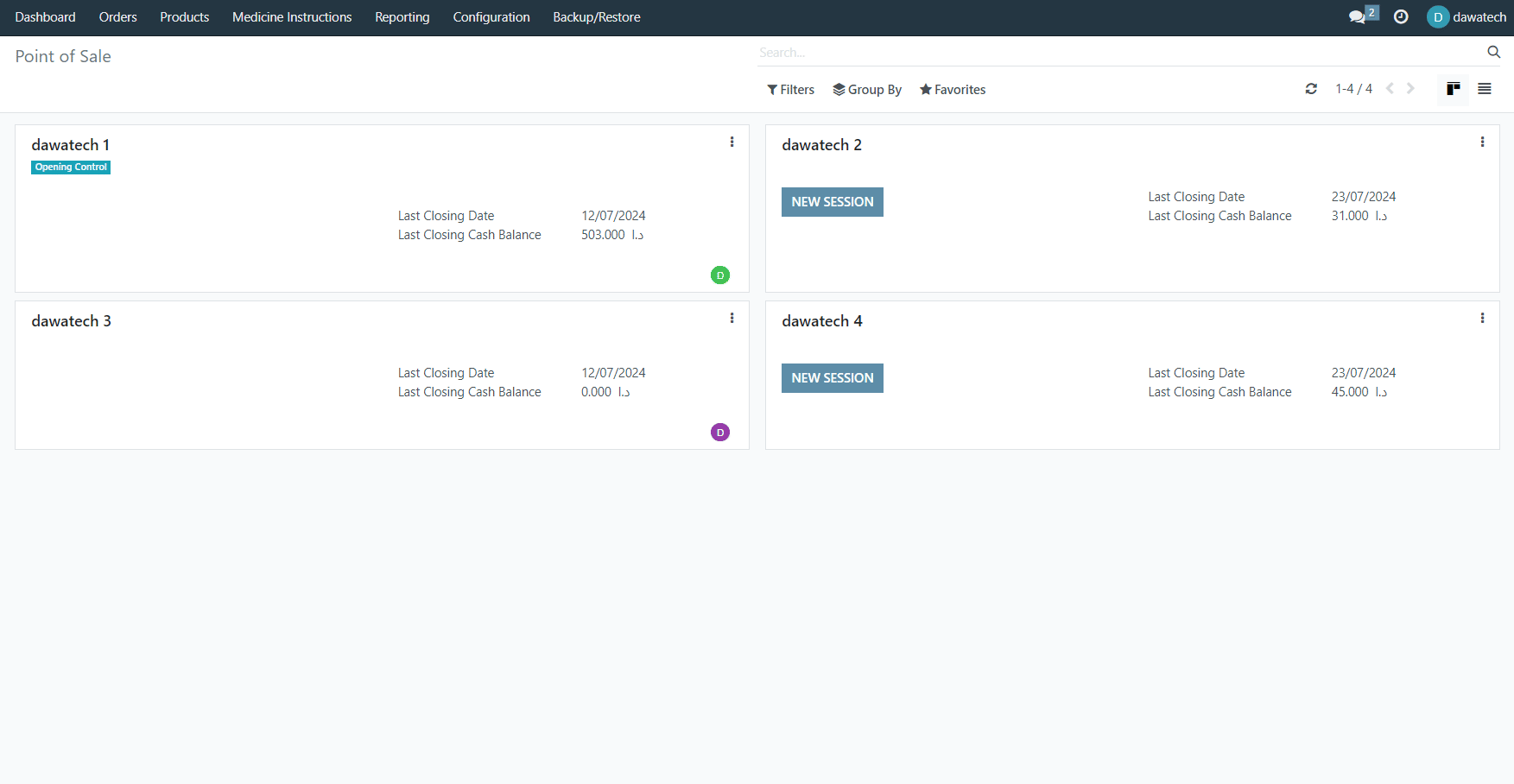Click the 503.000 cash balance value
1514x784 pixels.
point(612,235)
